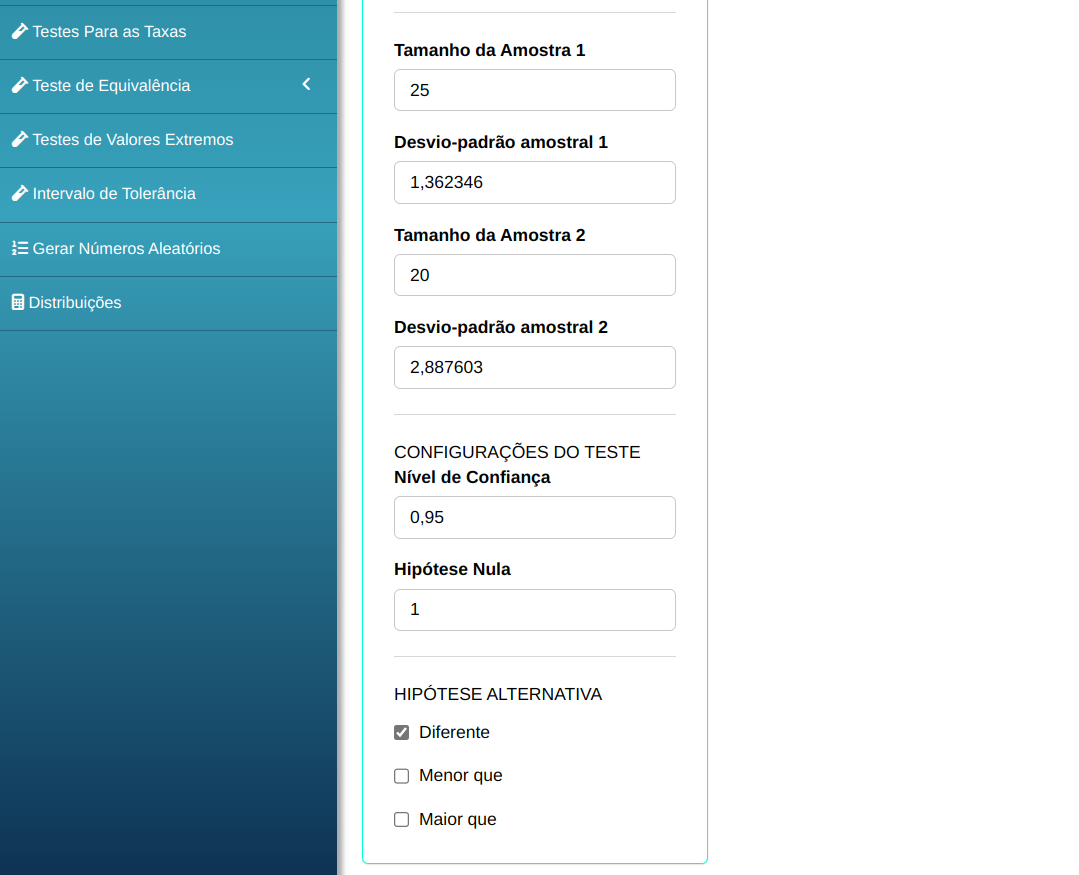Open the Testes Para as Taxas menu
Screen dimensions: 1079x875
tap(109, 32)
